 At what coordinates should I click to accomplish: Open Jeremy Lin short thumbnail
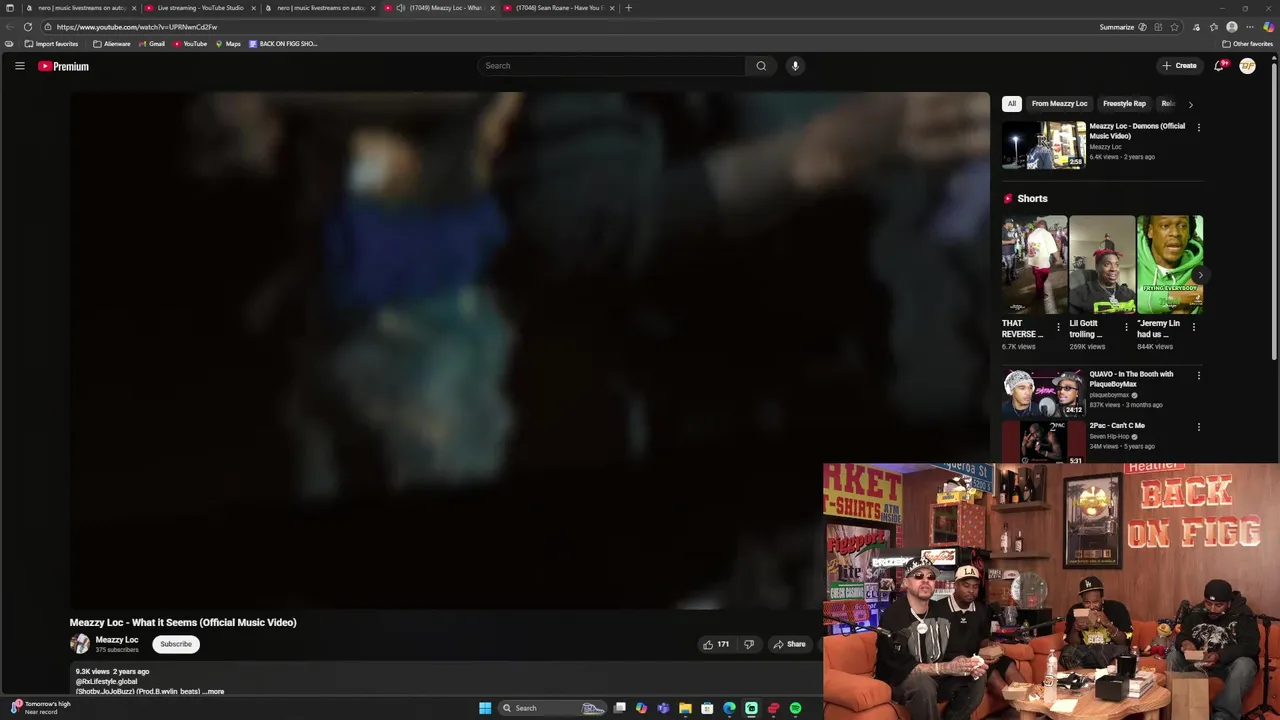1170,265
